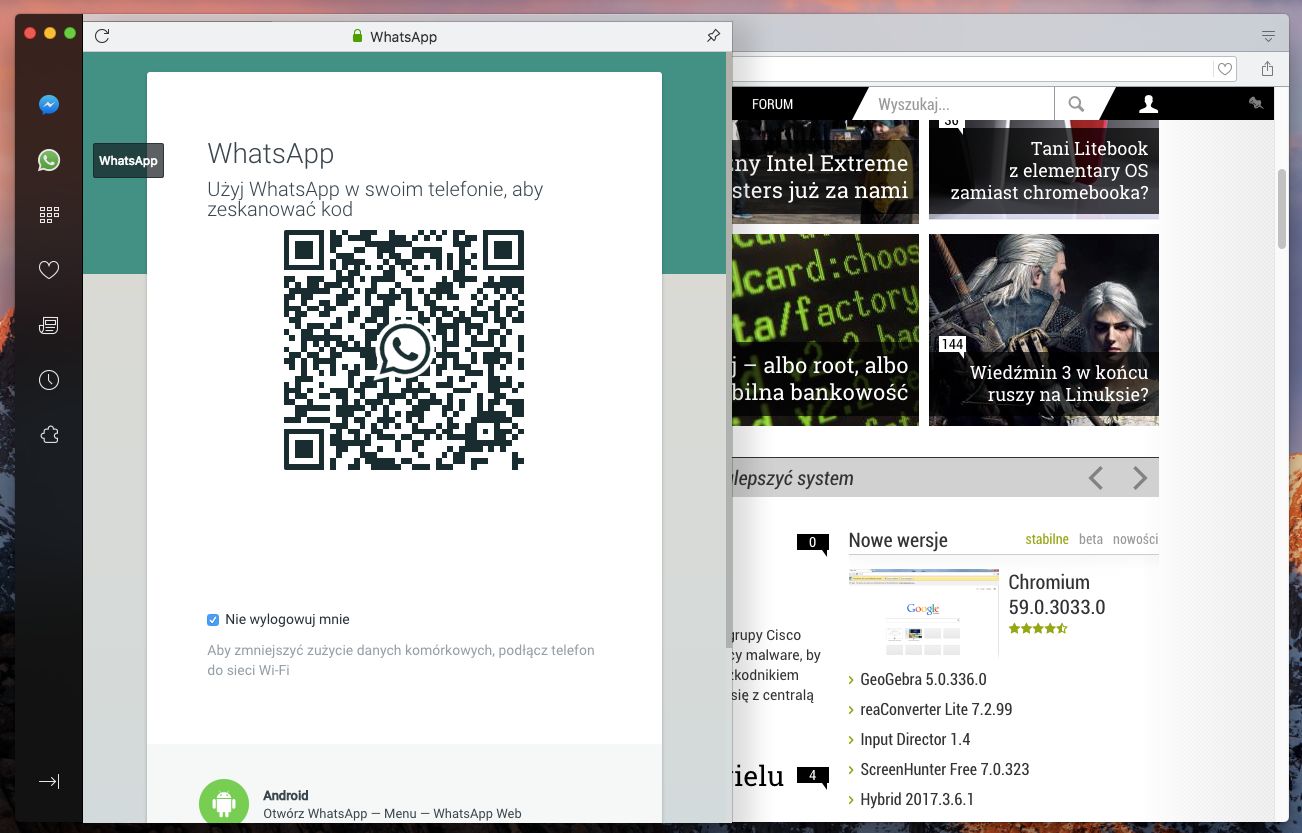Open the Chromium 59.0.3033.0 link
This screenshot has height=833, width=1302.
tap(1056, 594)
